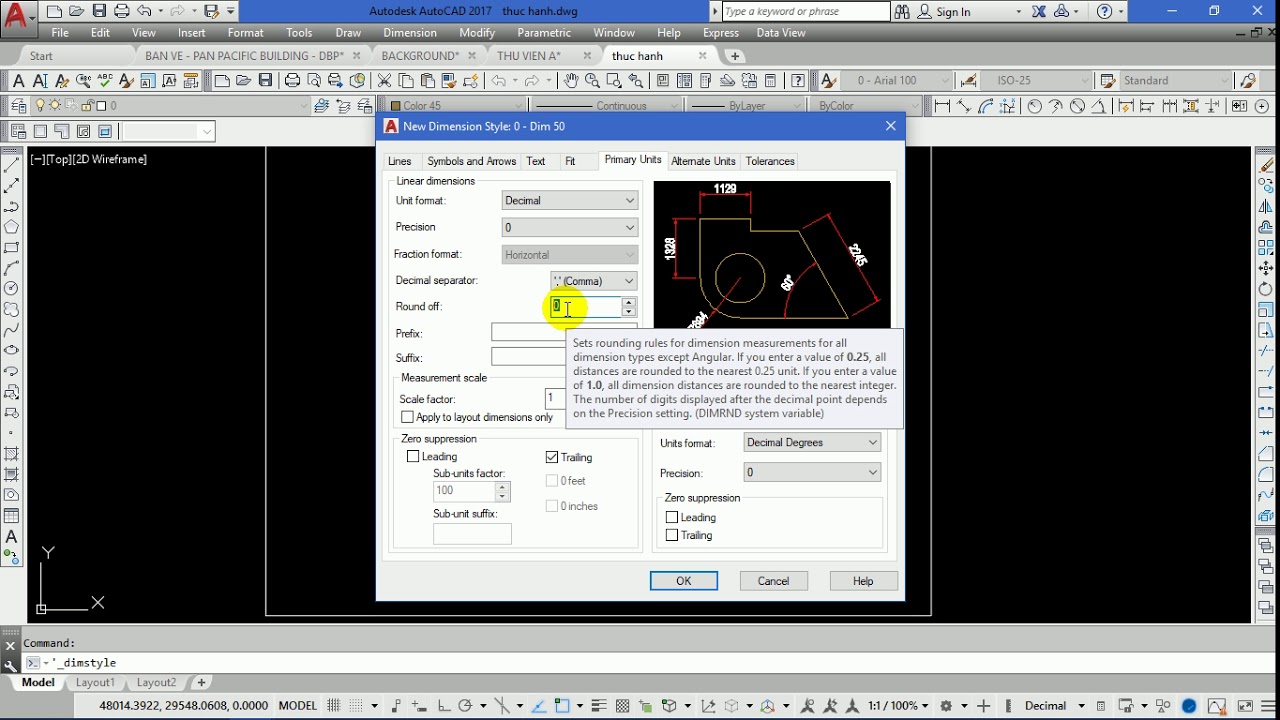Open the Standard table style dropdown
The height and width of the screenshot is (720, 1280).
pyautogui.click(x=1173, y=81)
